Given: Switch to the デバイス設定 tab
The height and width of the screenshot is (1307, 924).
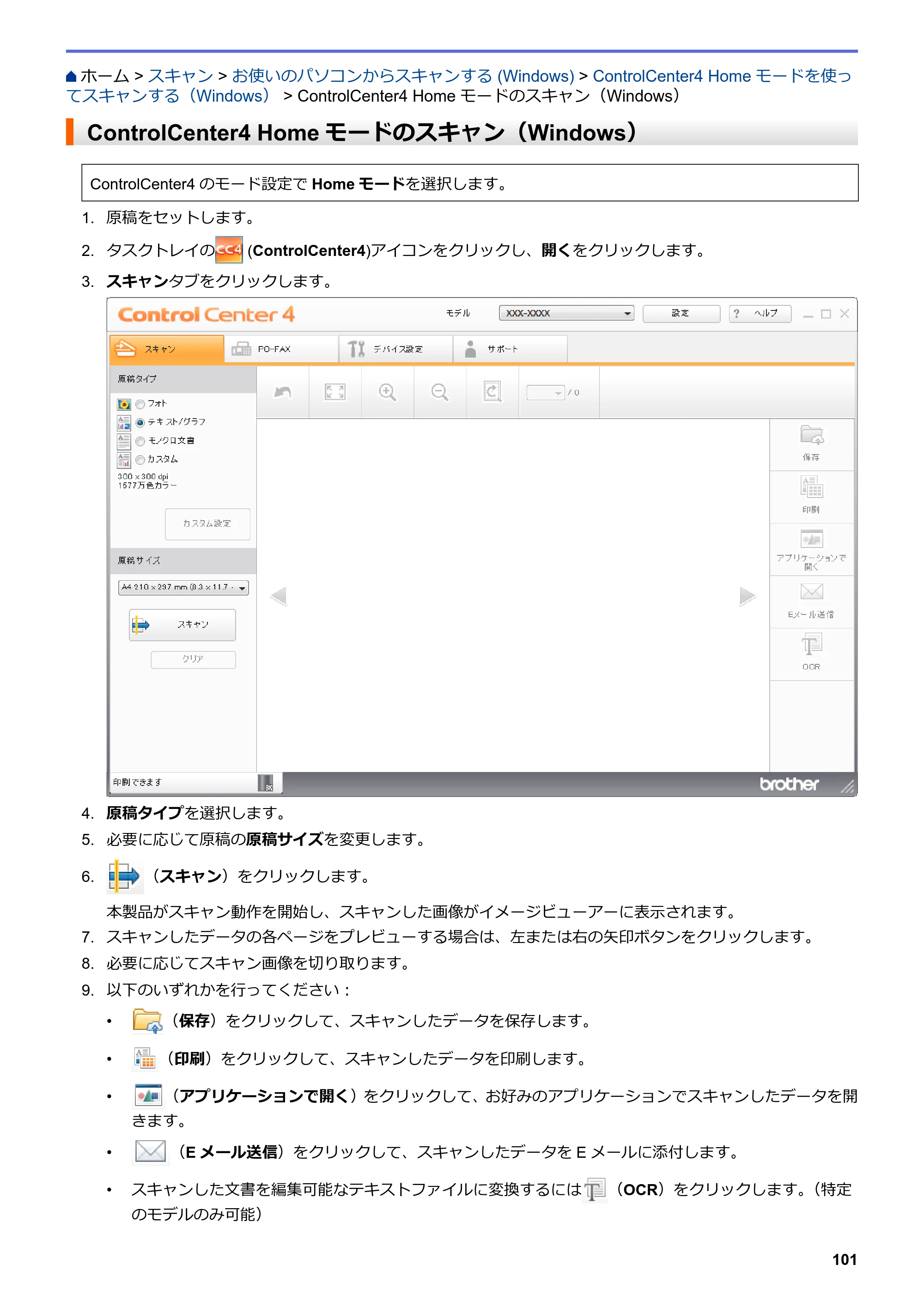Looking at the screenshot, I should [395, 349].
